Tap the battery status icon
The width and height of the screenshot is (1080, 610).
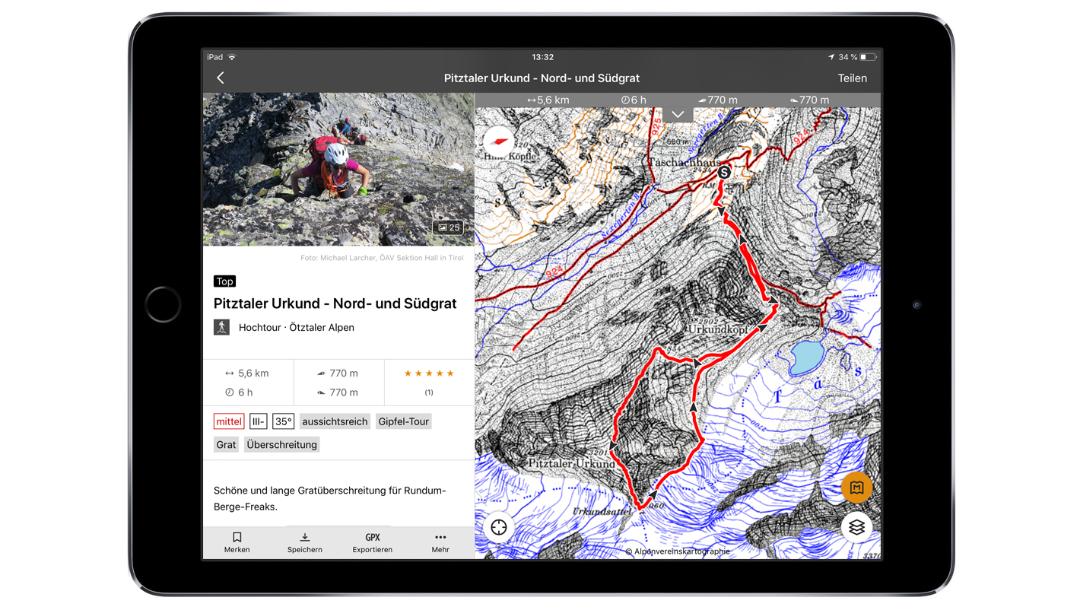point(868,57)
